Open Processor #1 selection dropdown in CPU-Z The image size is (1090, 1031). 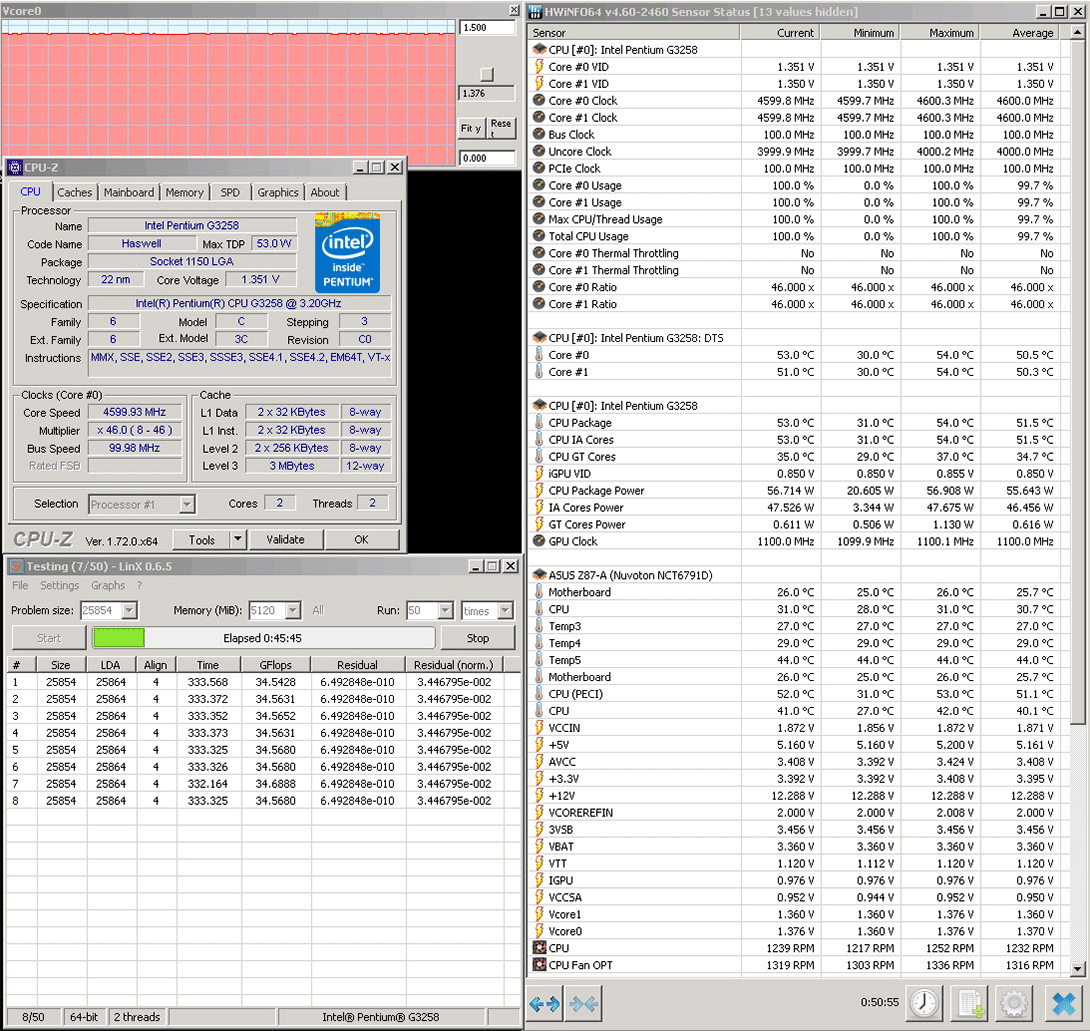(186, 504)
